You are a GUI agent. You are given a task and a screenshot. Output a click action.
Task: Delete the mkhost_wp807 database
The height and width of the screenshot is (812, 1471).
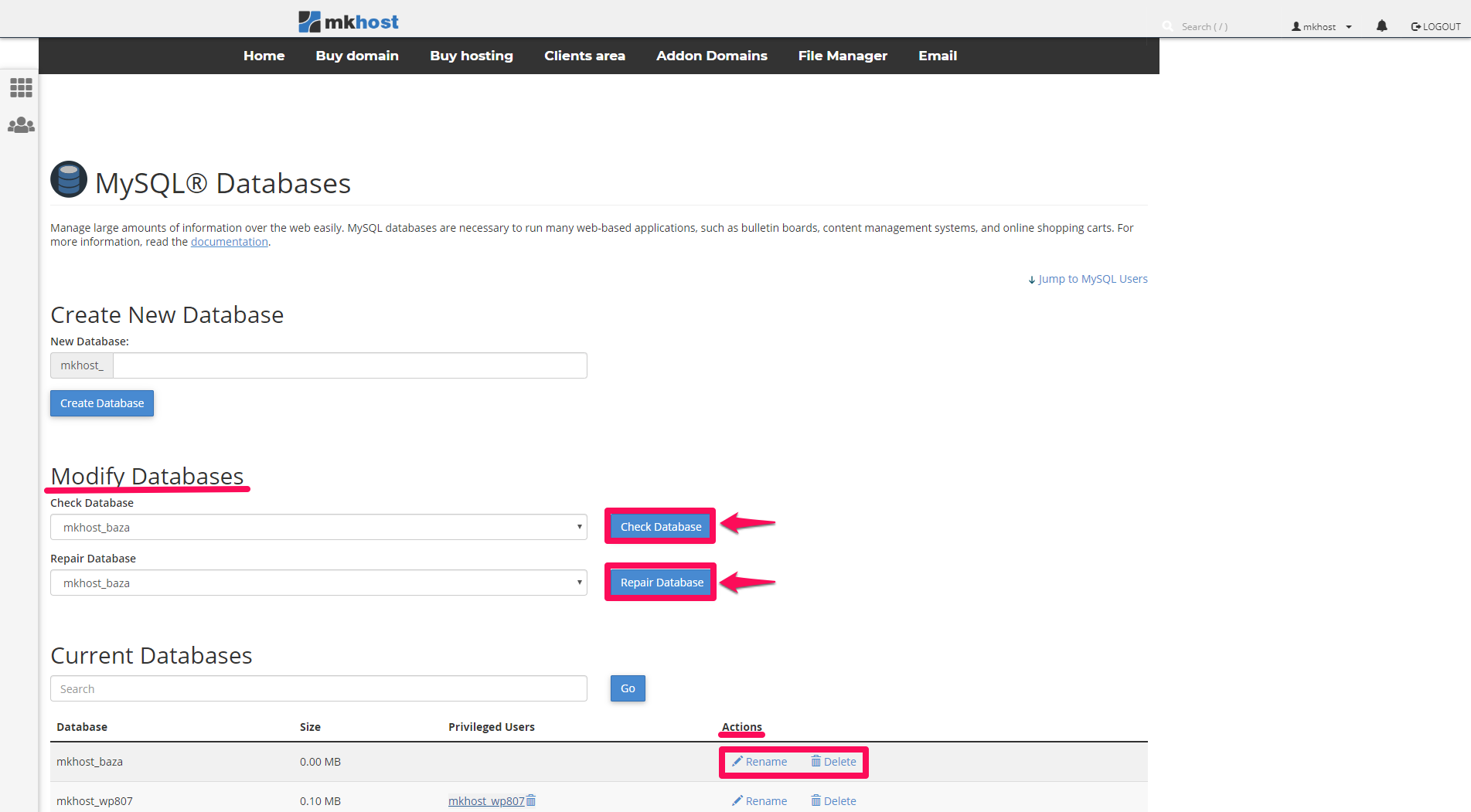pos(833,801)
